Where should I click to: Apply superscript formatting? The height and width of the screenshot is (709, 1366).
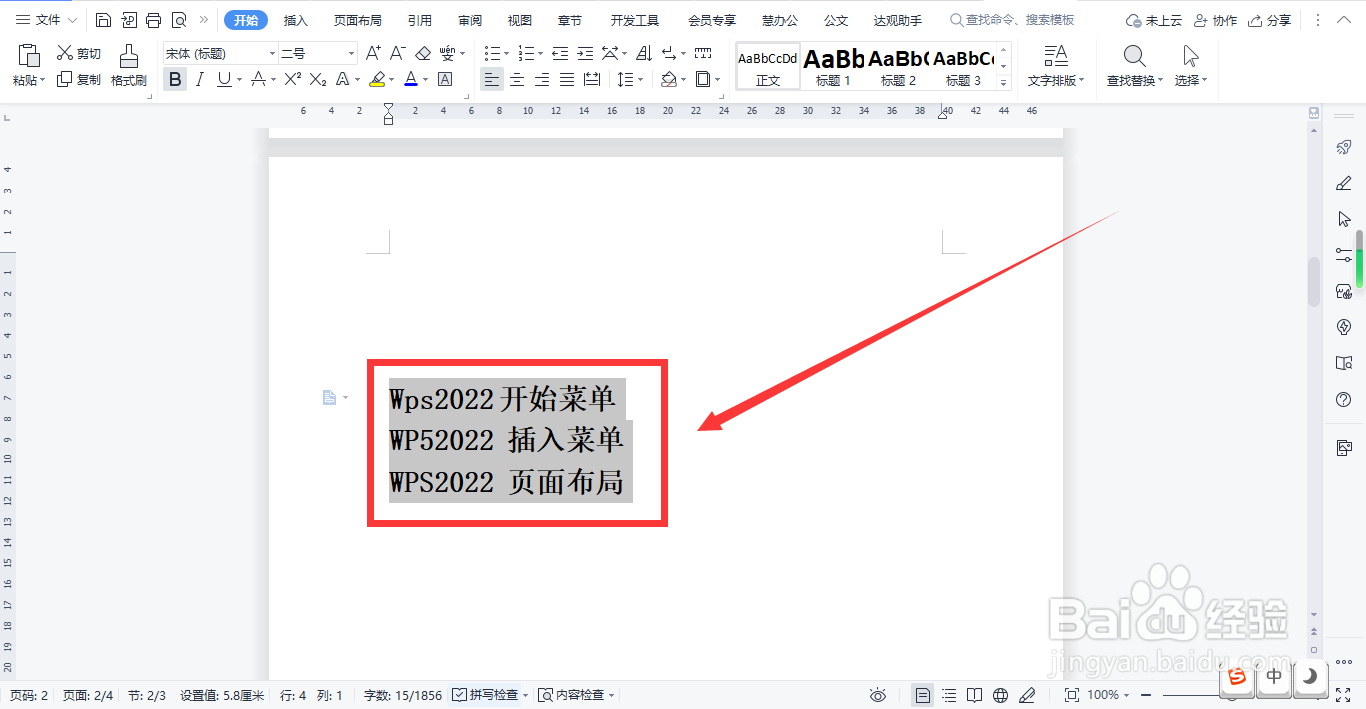tap(292, 79)
